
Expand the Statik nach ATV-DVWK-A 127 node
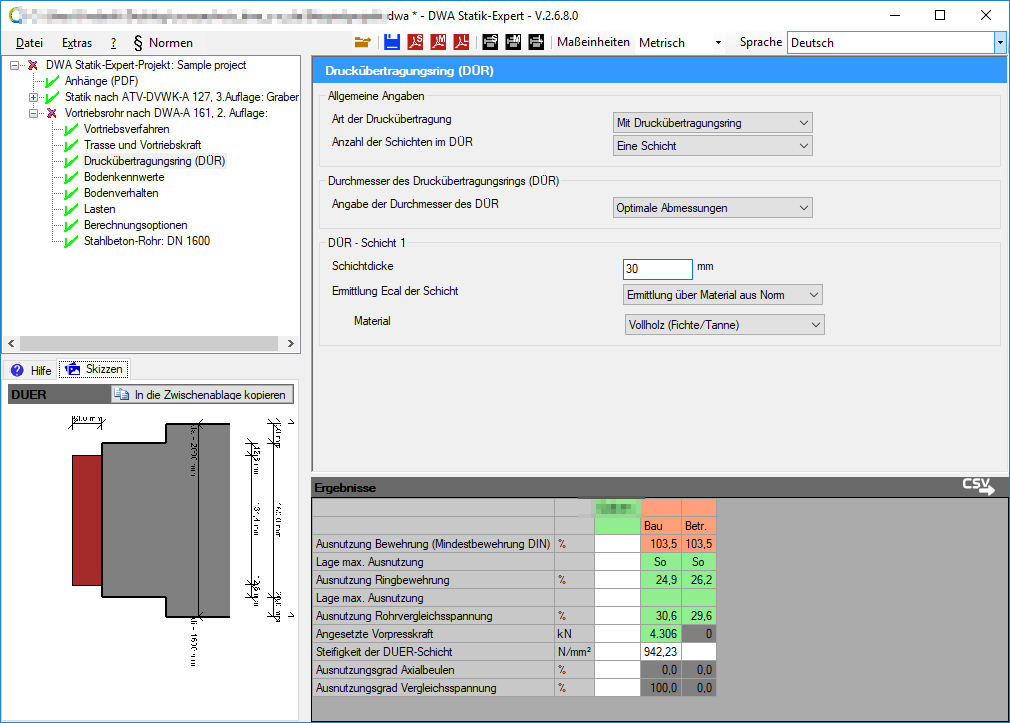34,97
